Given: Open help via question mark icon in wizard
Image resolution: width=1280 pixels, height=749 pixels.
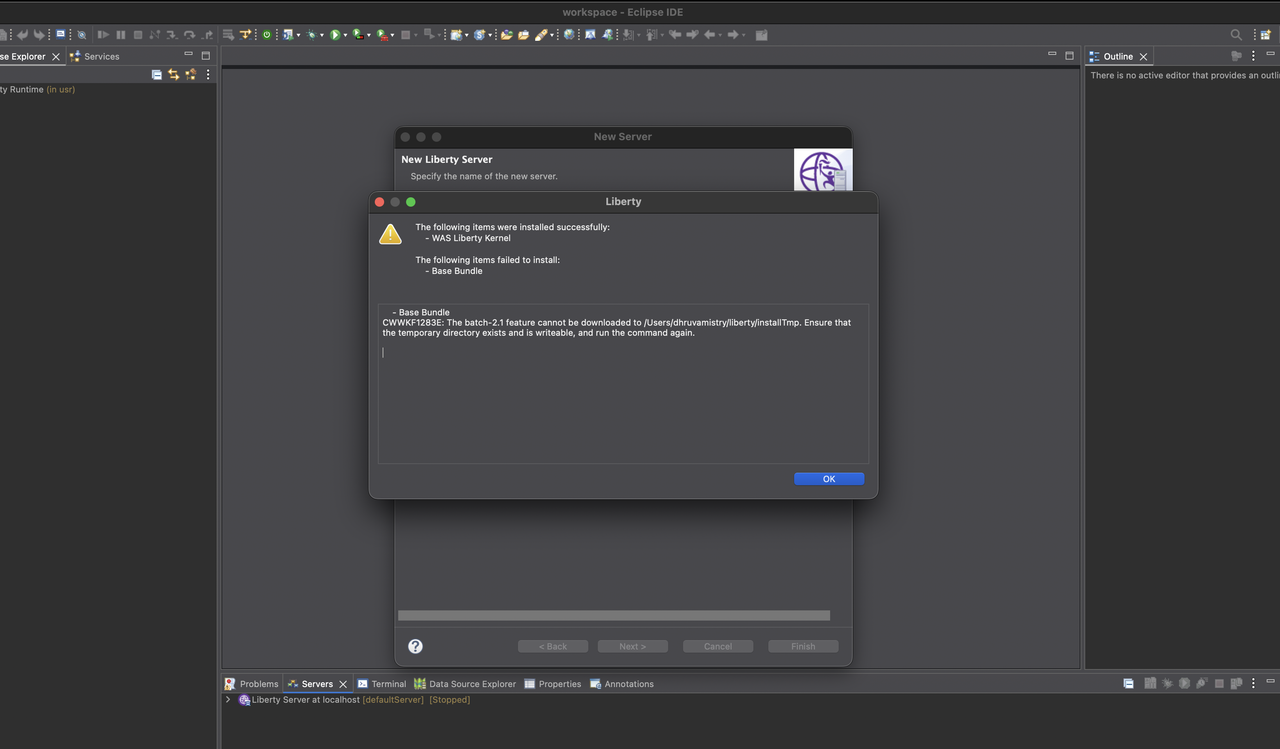Looking at the screenshot, I should click(x=415, y=646).
